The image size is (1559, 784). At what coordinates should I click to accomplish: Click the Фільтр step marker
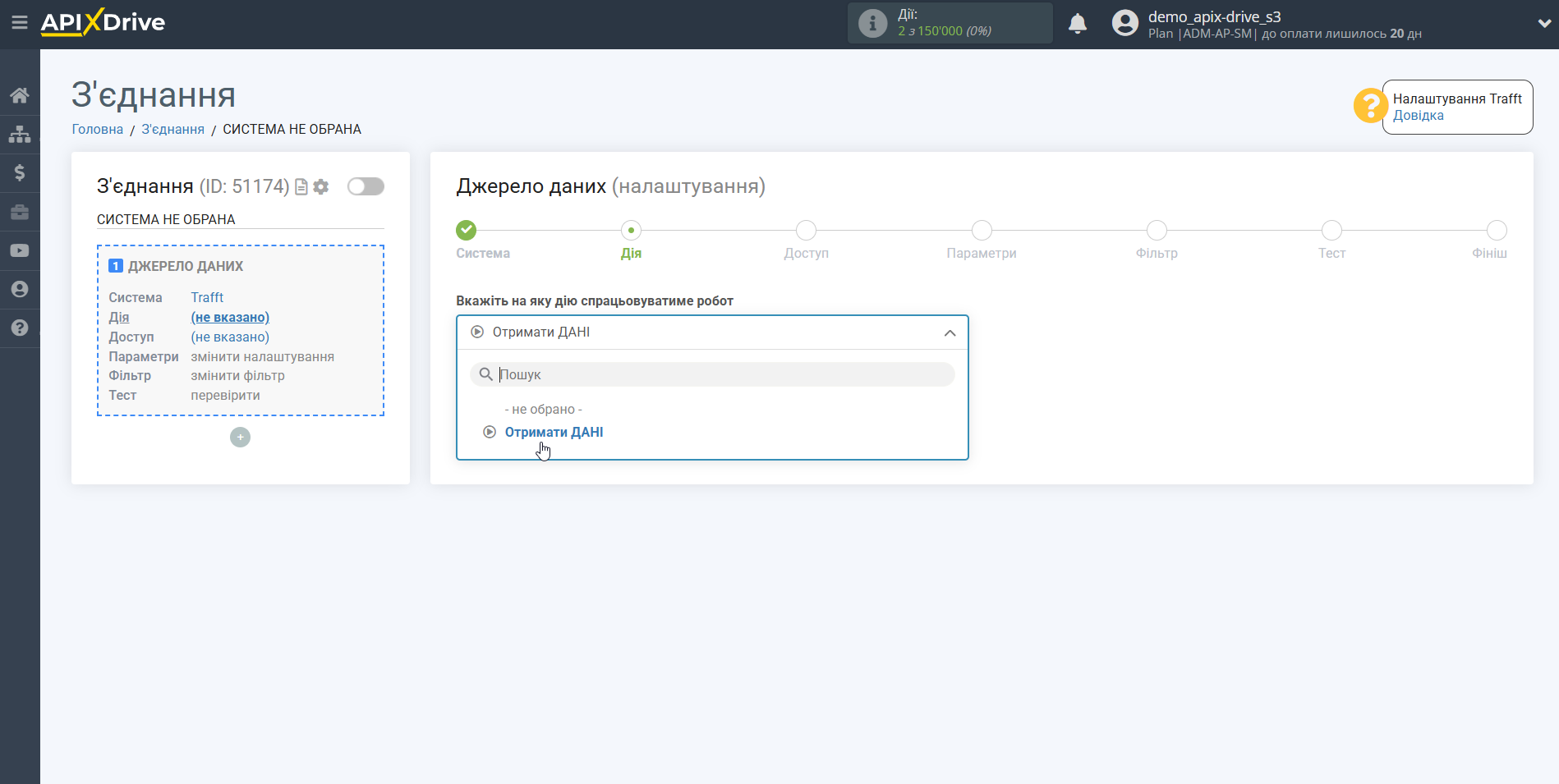point(1157,231)
